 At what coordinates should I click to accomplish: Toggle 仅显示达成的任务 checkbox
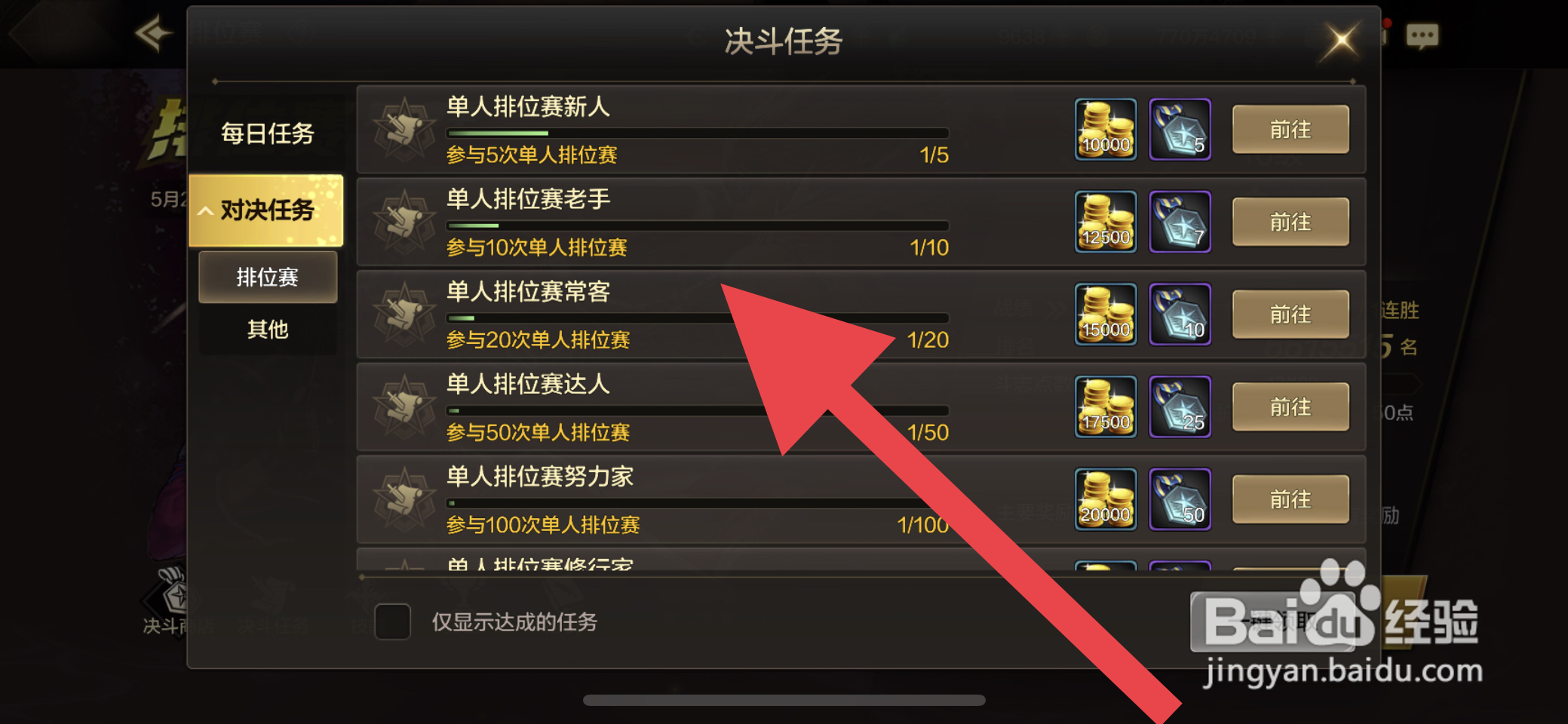[392, 621]
